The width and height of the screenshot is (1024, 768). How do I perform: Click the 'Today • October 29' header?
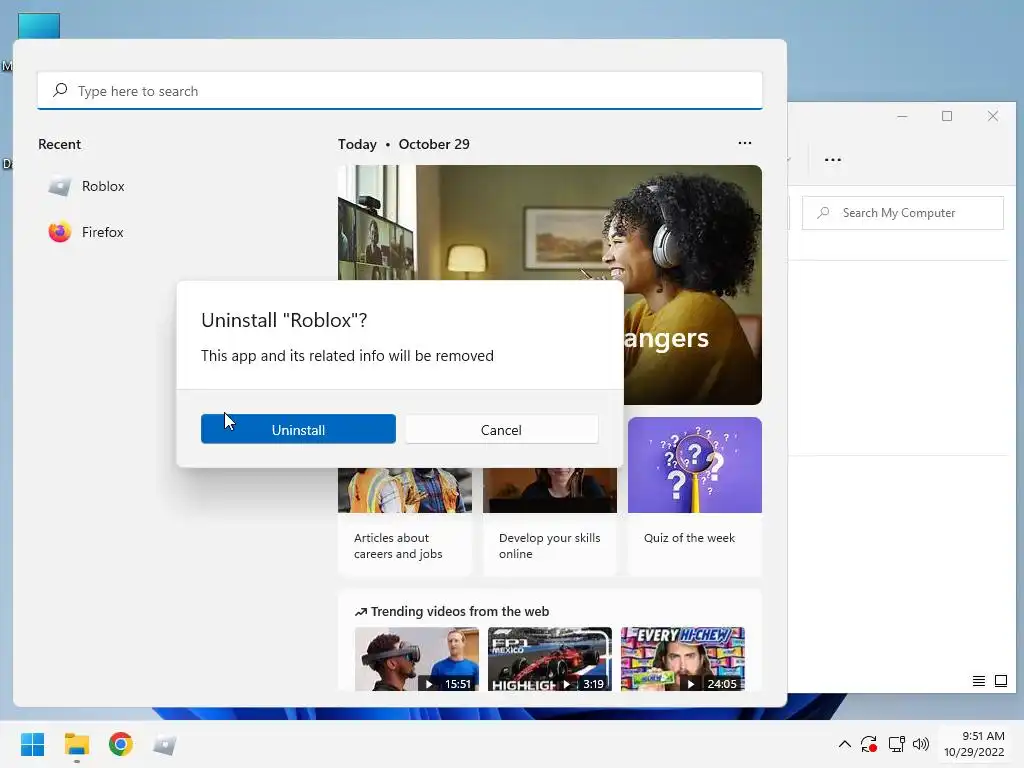click(x=404, y=144)
